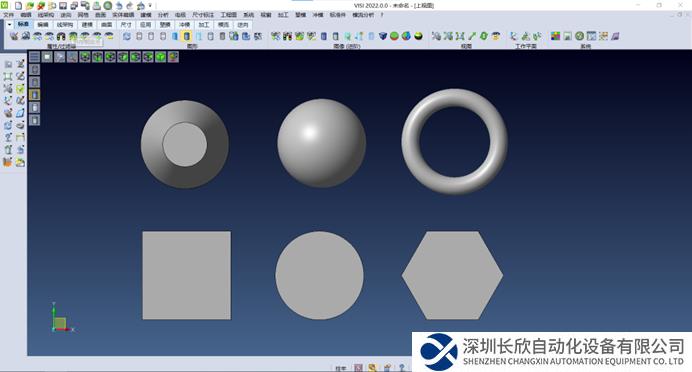Click the dark blue cube icon in the ribbon

pyautogui.click(x=383, y=36)
